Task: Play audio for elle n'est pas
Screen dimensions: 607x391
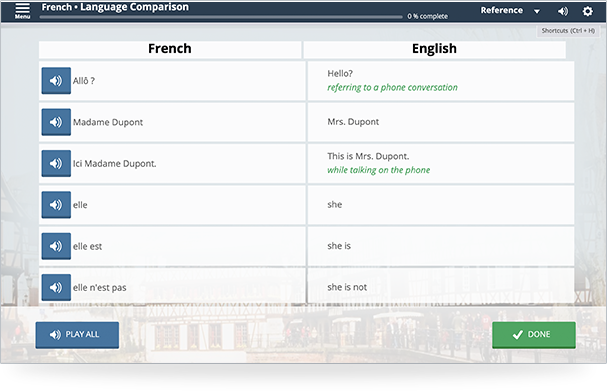Action: click(56, 287)
